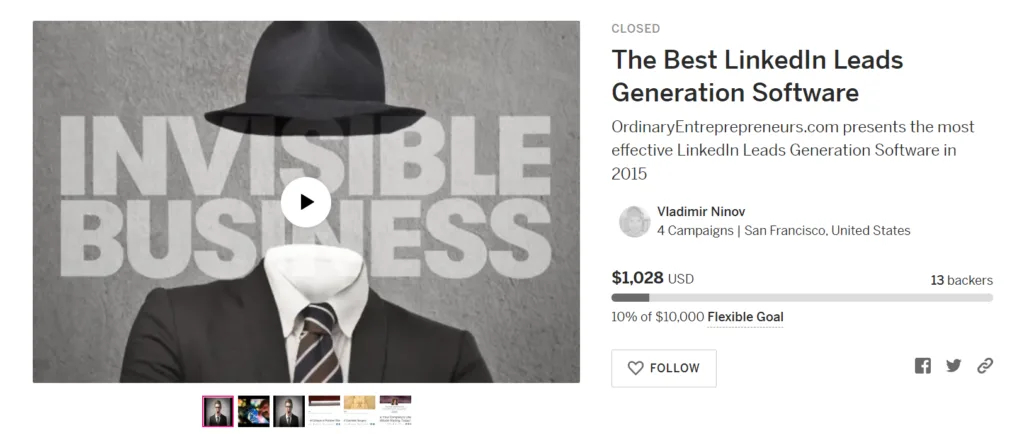This screenshot has width=1024, height=434.
Task: Select the fourth gallery thumbnail
Action: tap(324, 411)
